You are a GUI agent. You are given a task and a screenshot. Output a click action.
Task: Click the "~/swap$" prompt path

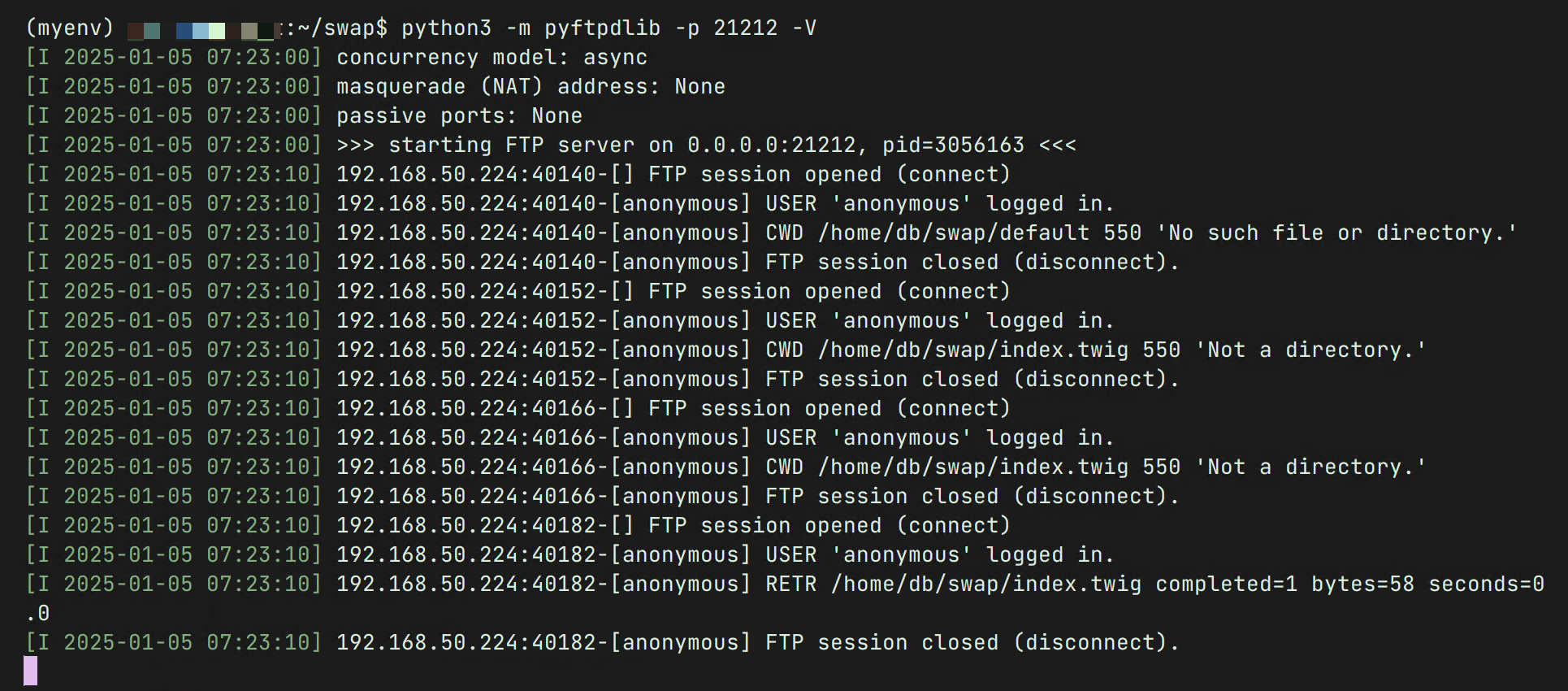pyautogui.click(x=342, y=28)
